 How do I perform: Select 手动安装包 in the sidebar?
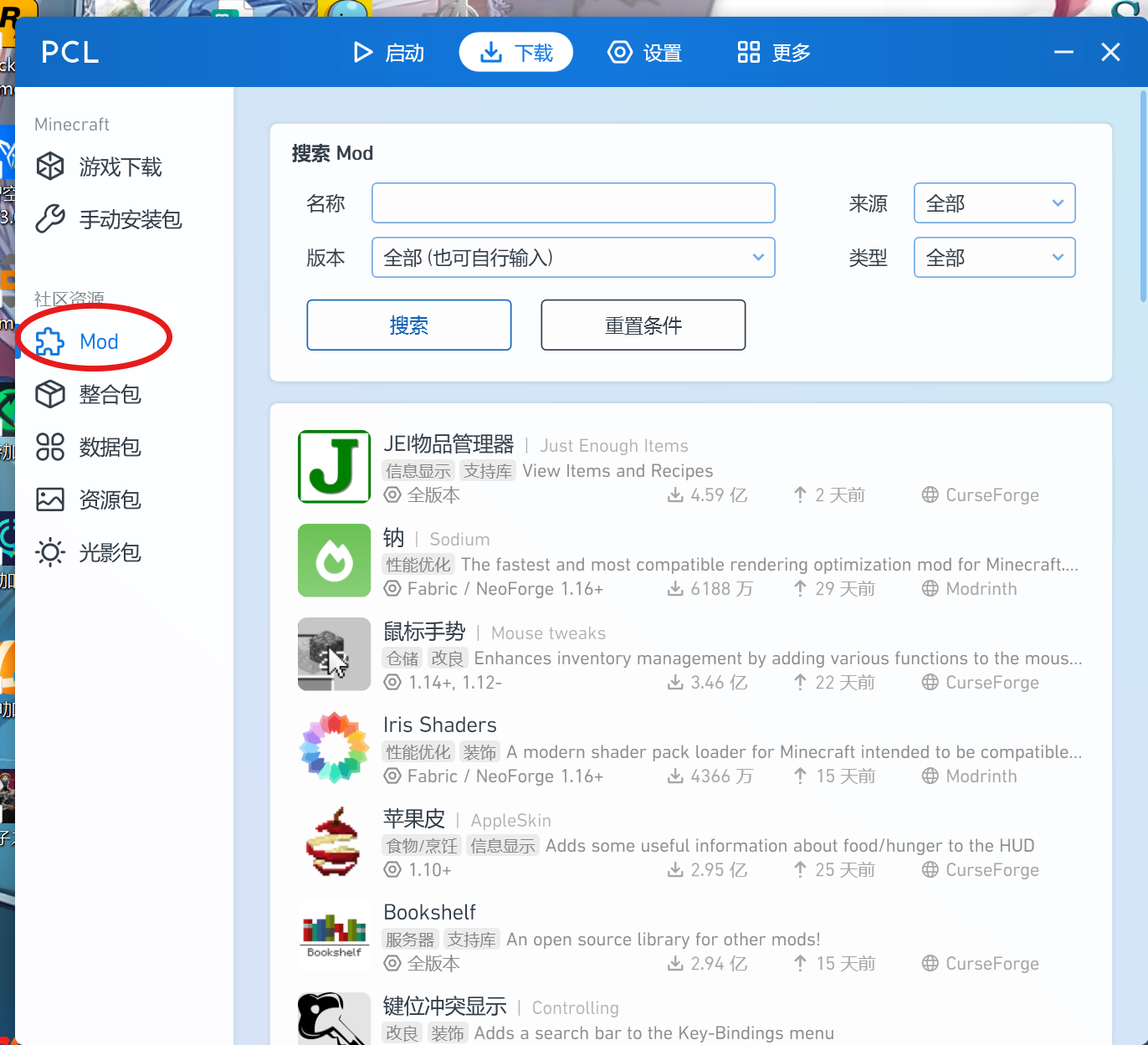point(109,219)
